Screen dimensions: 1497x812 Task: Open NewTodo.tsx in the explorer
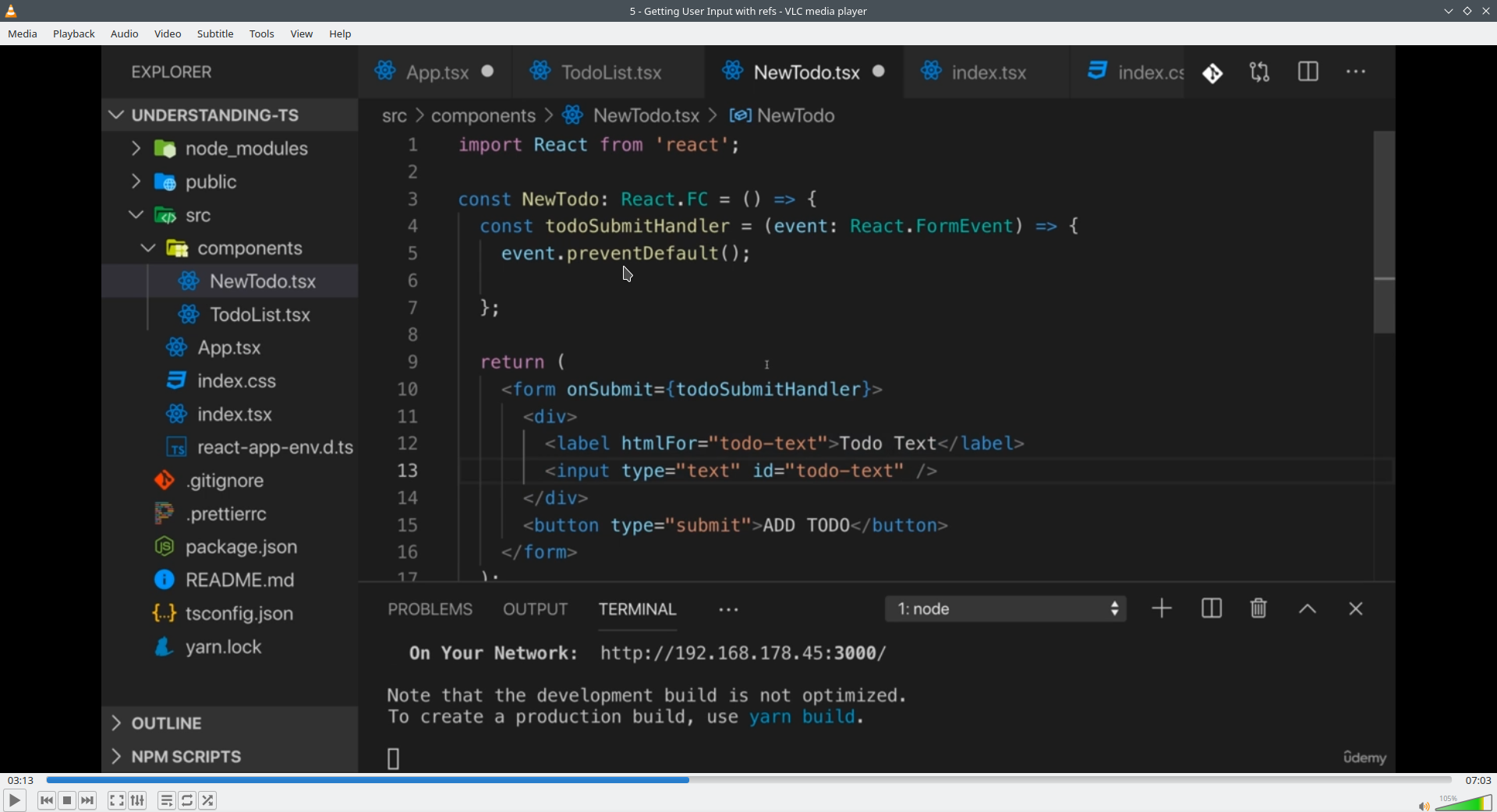pyautogui.click(x=230, y=281)
